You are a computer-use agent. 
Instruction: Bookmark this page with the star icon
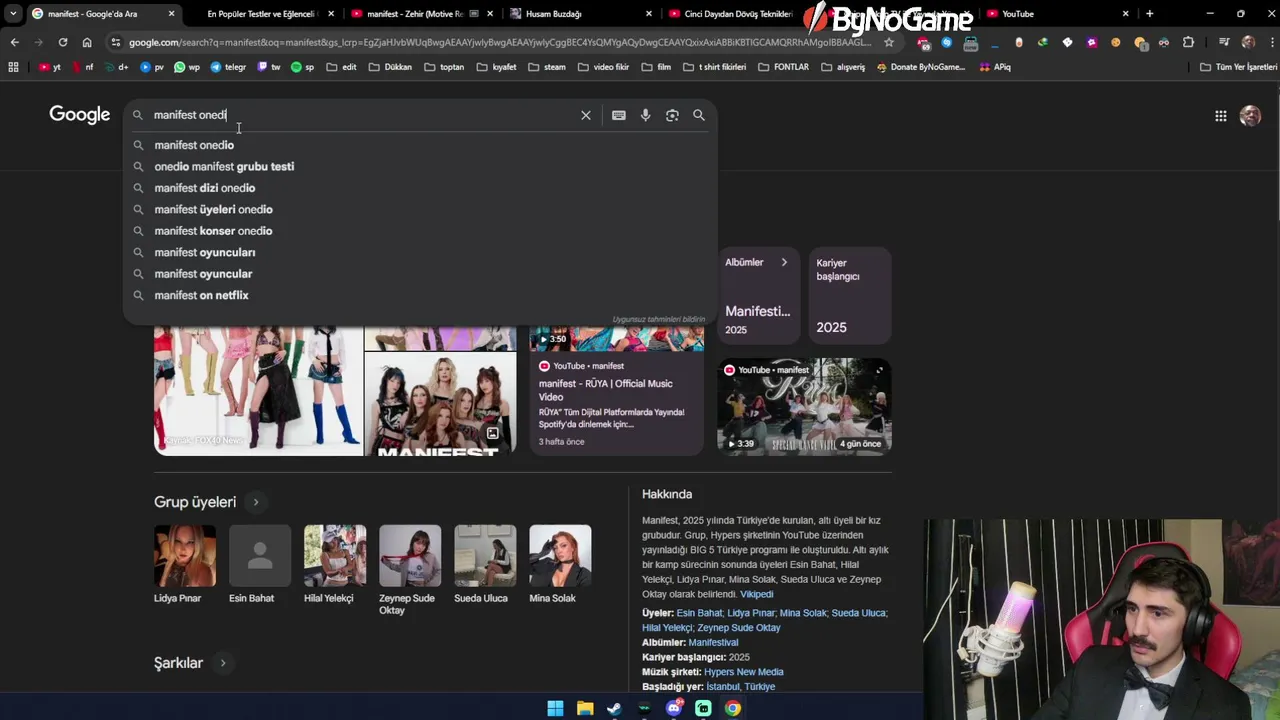889,42
